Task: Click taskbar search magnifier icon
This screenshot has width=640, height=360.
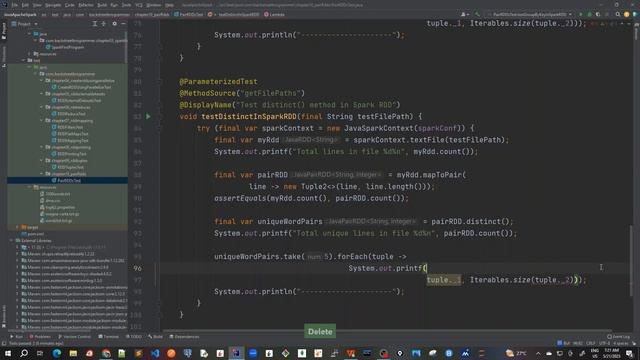Action: click(x=24, y=353)
